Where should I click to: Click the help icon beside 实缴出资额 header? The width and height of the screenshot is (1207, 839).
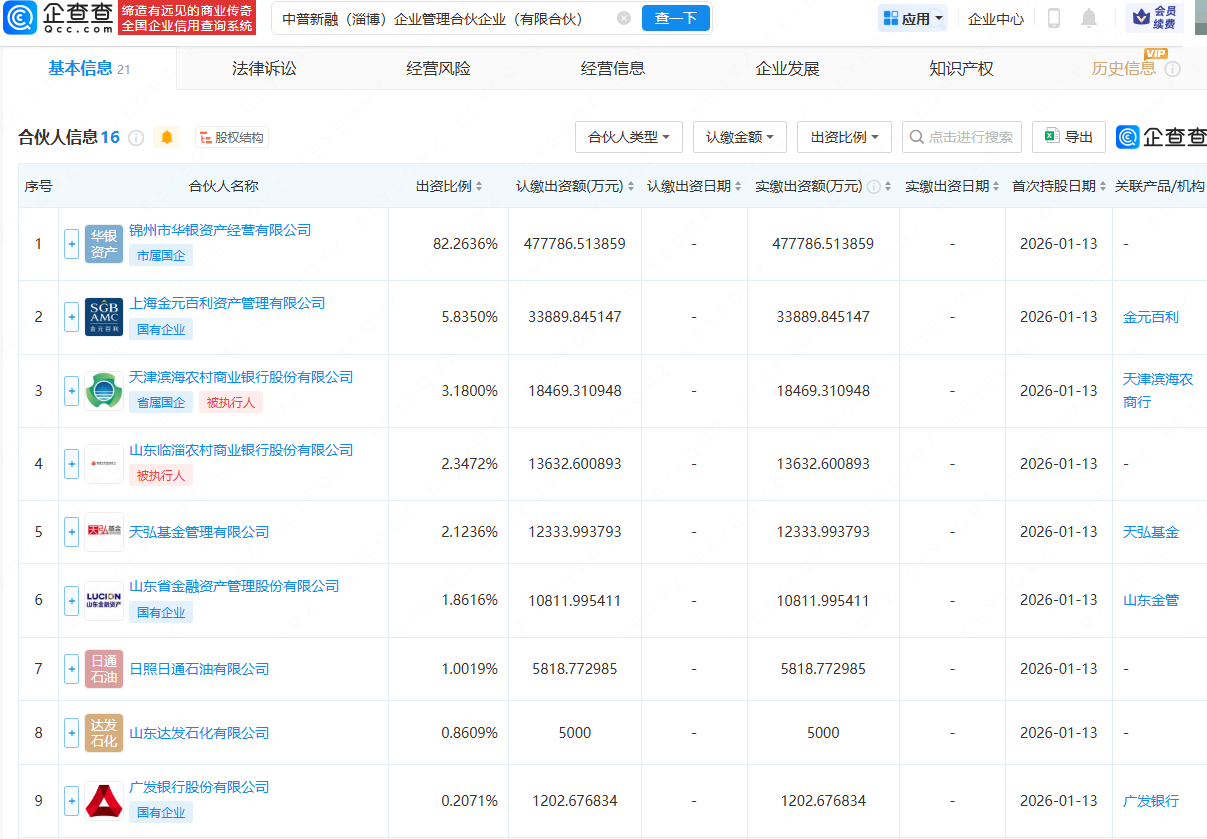[873, 187]
